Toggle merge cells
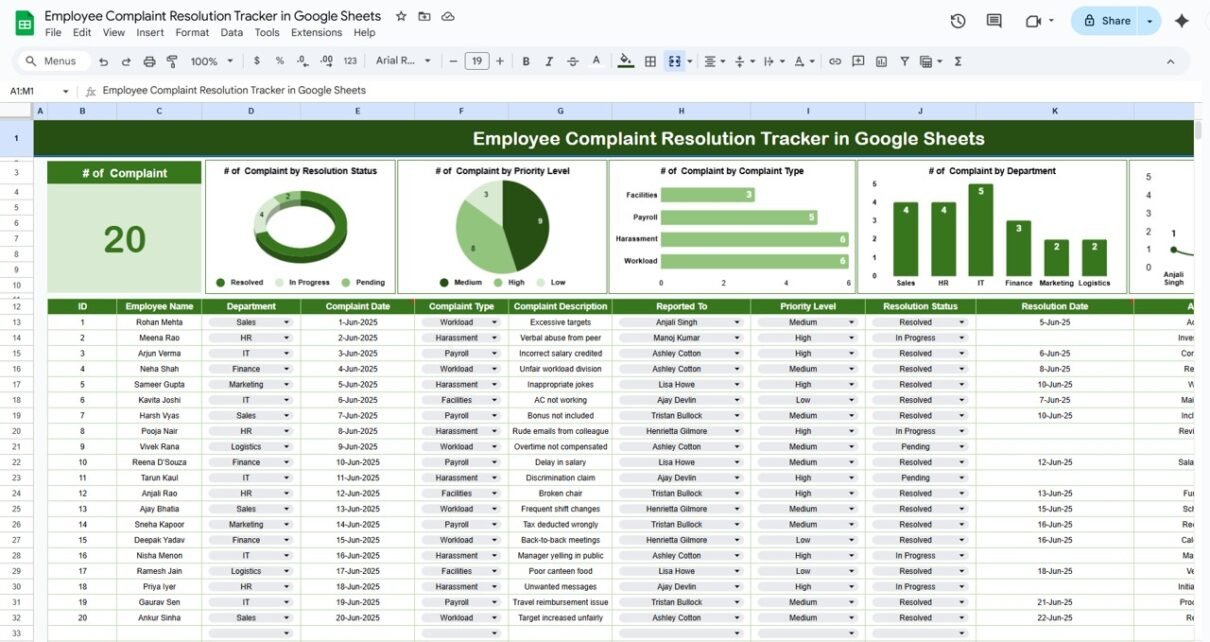This screenshot has width=1210, height=642. click(674, 61)
